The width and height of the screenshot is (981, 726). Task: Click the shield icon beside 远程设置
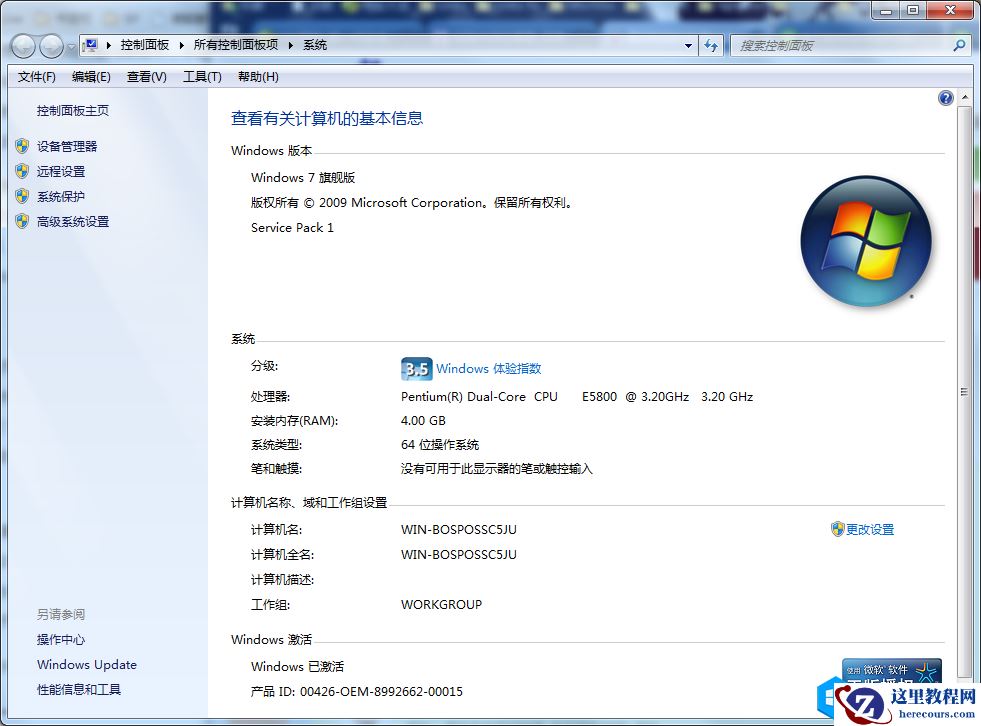click(x=22, y=171)
